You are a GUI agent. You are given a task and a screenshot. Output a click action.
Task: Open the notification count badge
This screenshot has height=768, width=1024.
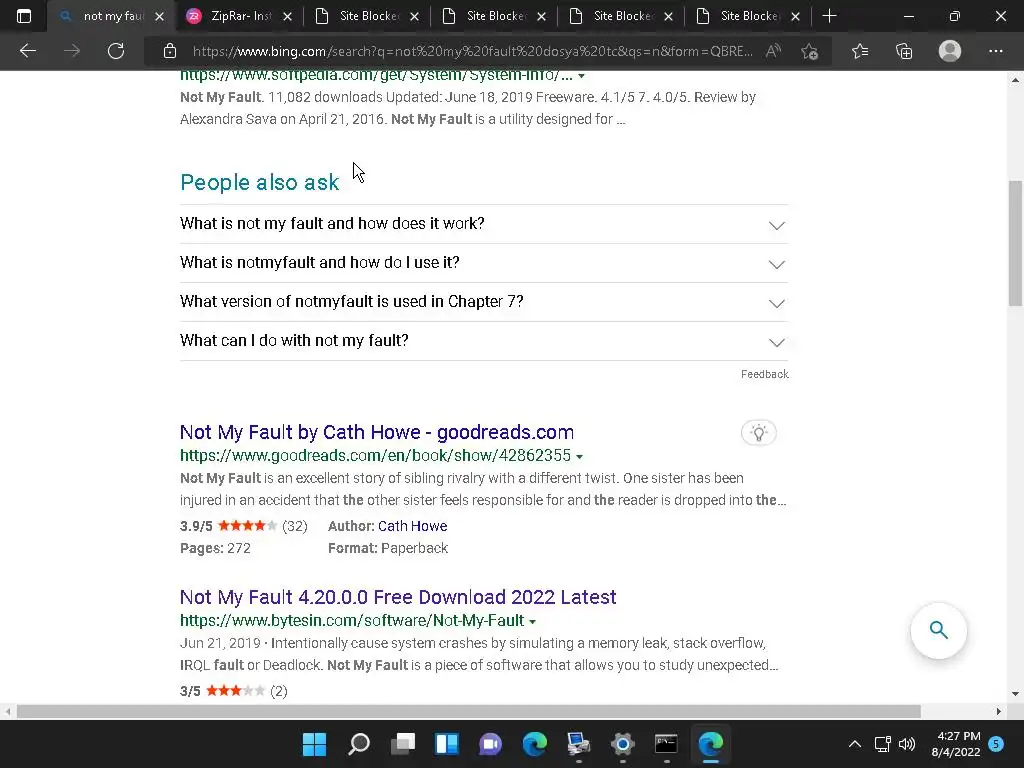(x=996, y=744)
